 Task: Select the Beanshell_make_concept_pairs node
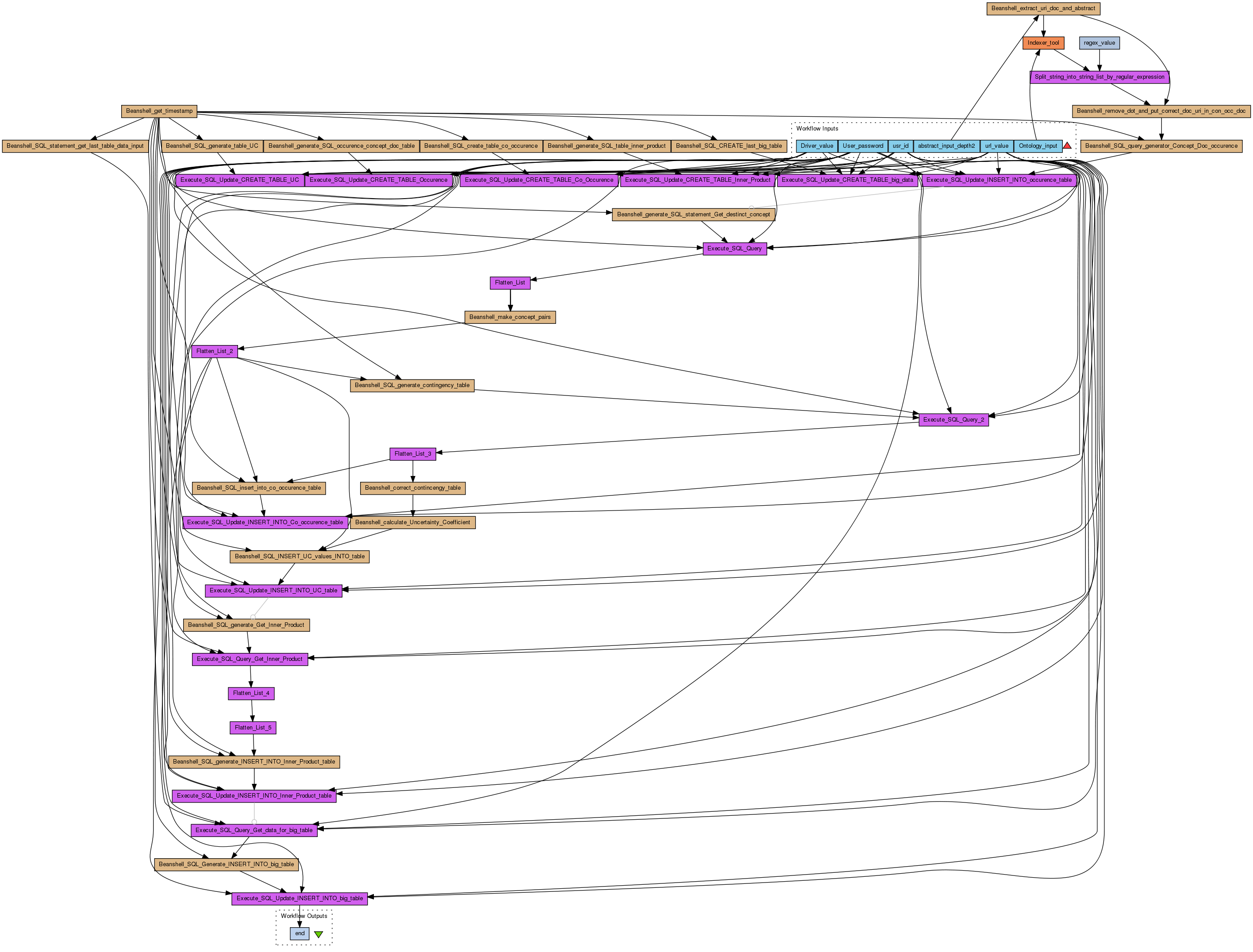[510, 317]
